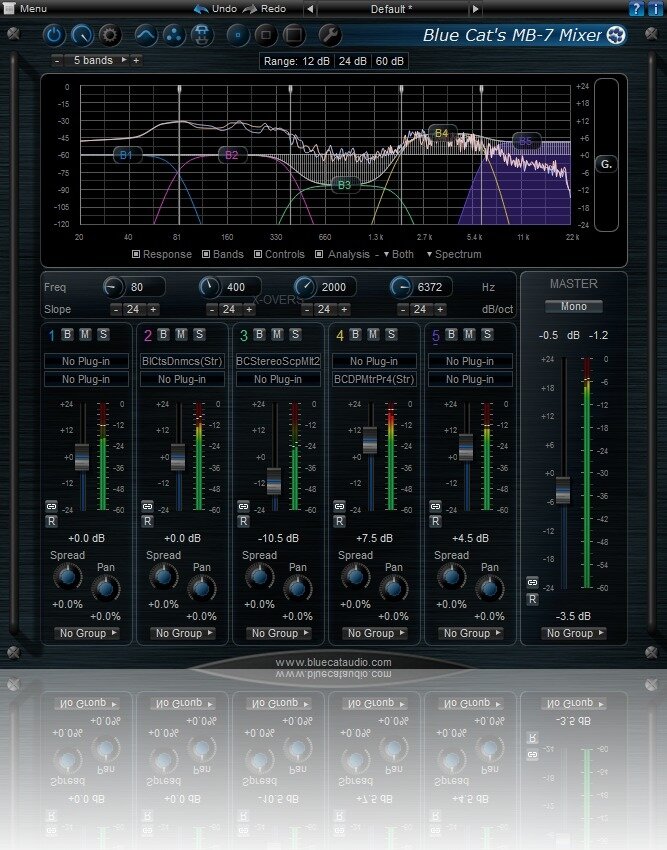667x850 pixels.
Task: Toggle the Analysis checkbox
Action: click(319, 254)
